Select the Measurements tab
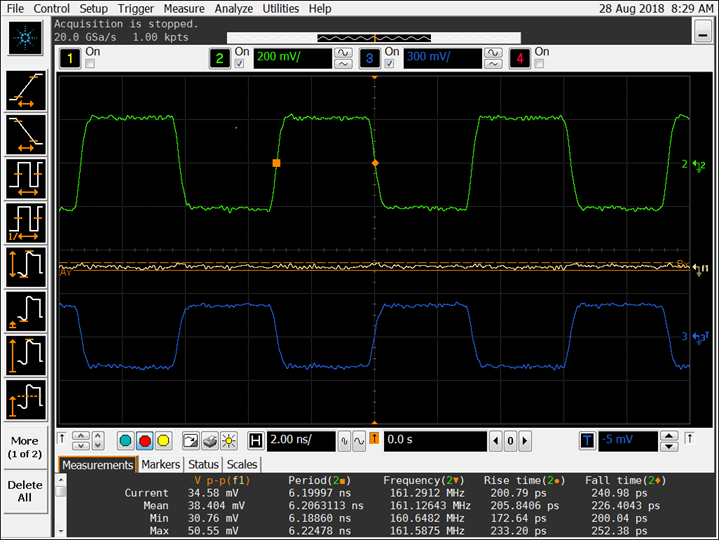 [98, 465]
